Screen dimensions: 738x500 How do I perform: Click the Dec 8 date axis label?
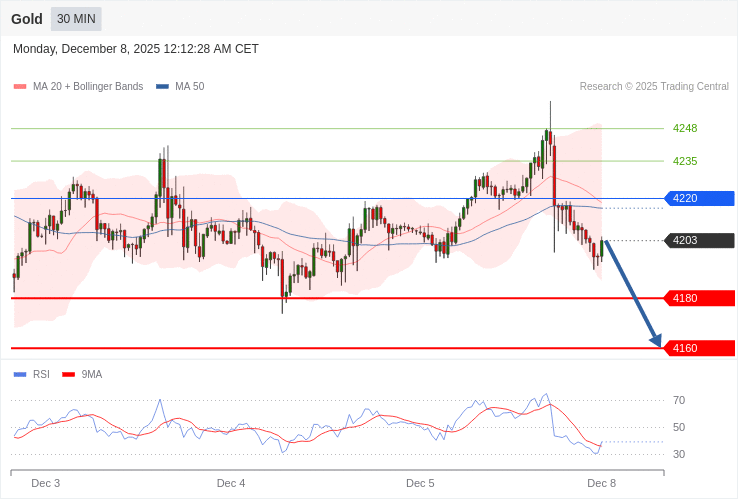click(x=601, y=483)
